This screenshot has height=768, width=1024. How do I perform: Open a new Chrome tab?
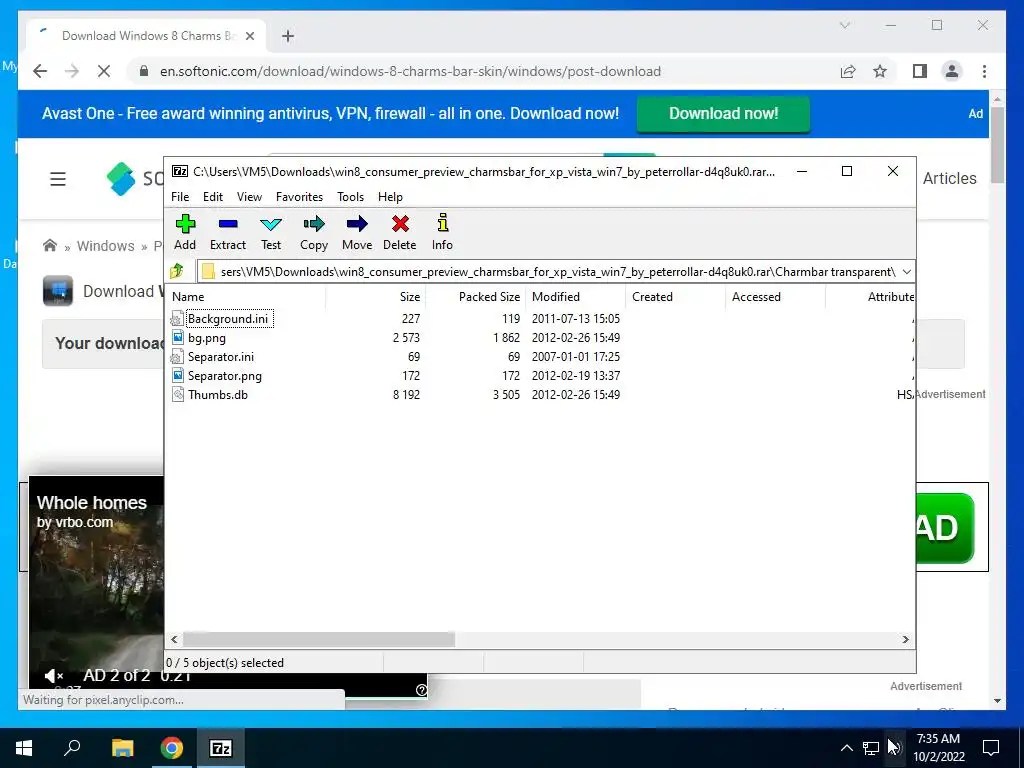click(288, 36)
